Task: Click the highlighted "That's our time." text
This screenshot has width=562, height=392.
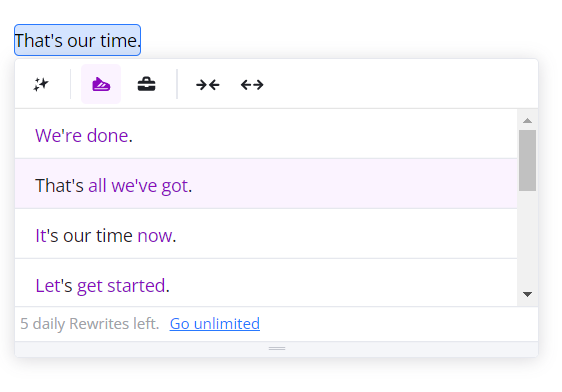Action: [77, 40]
